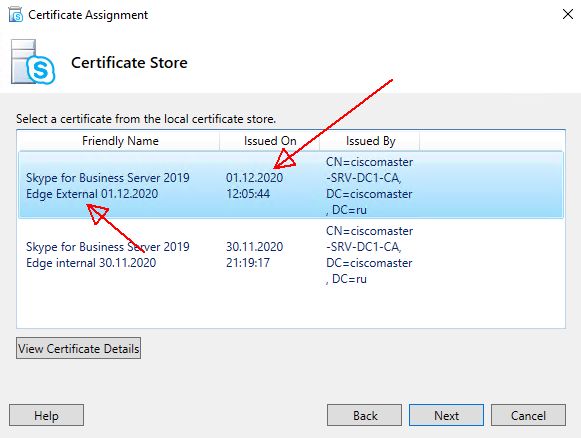Click issued date 01.12.2020 12:05:44

click(x=255, y=186)
